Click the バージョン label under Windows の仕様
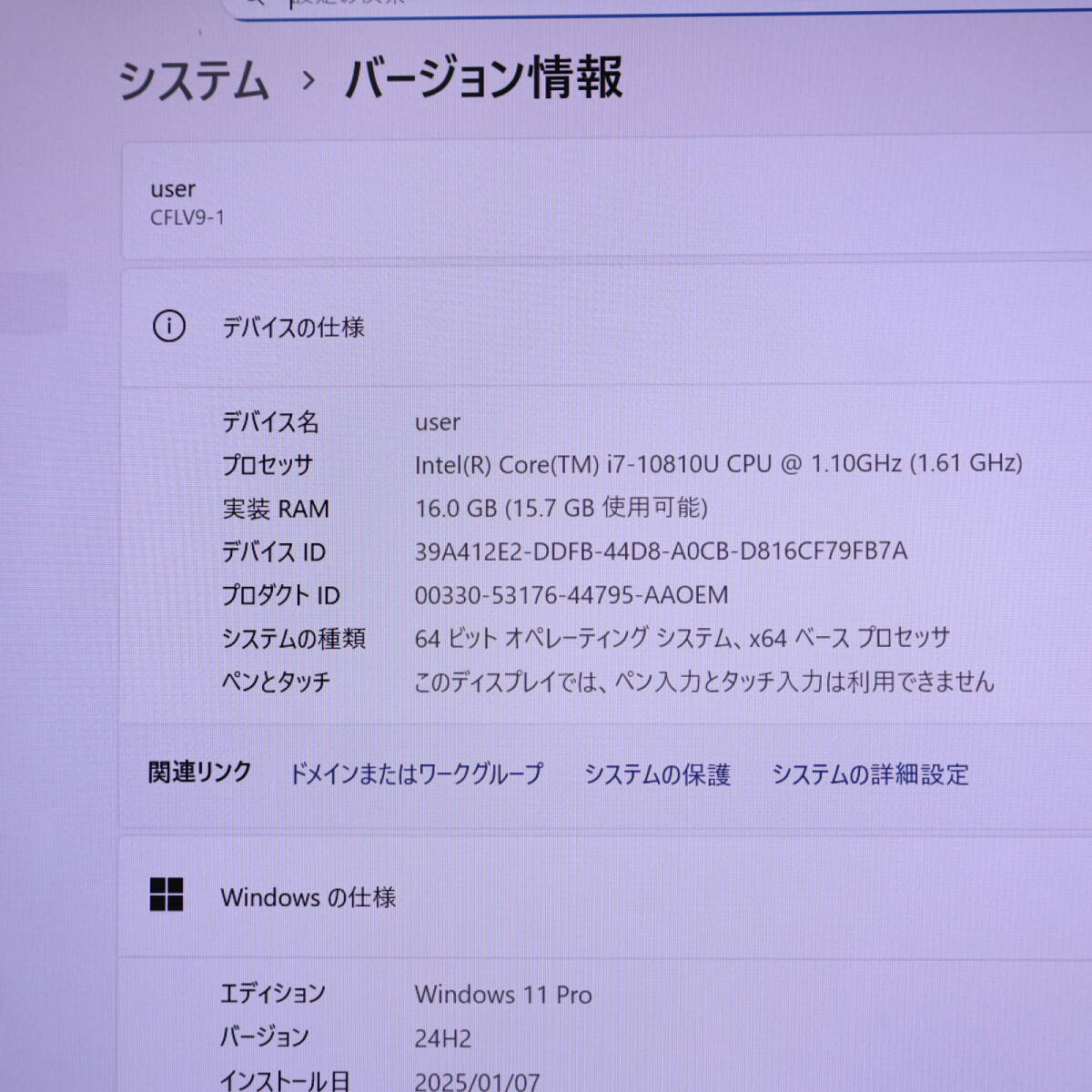This screenshot has height=1092, width=1092. click(265, 1036)
